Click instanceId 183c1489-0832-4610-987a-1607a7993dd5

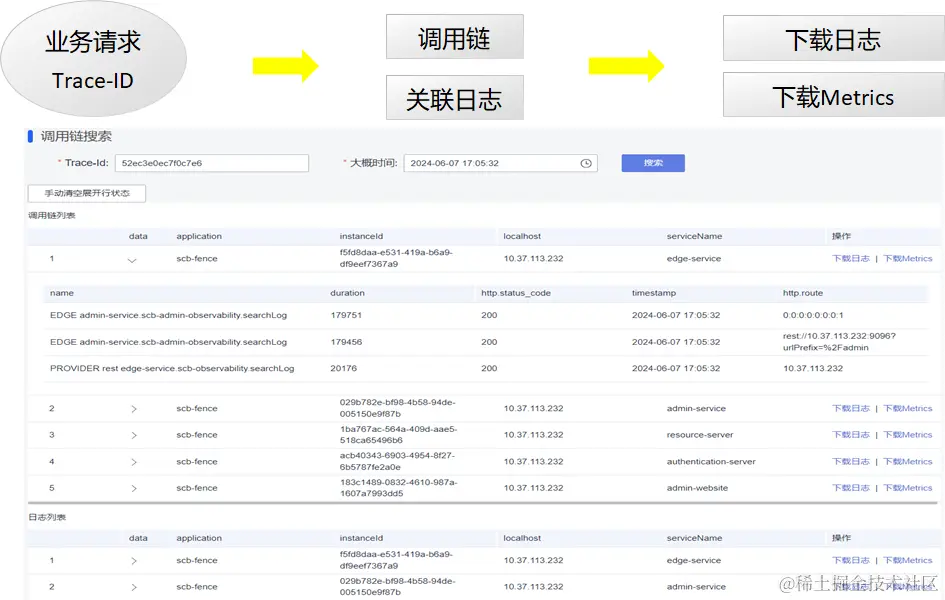pyautogui.click(x=398, y=488)
